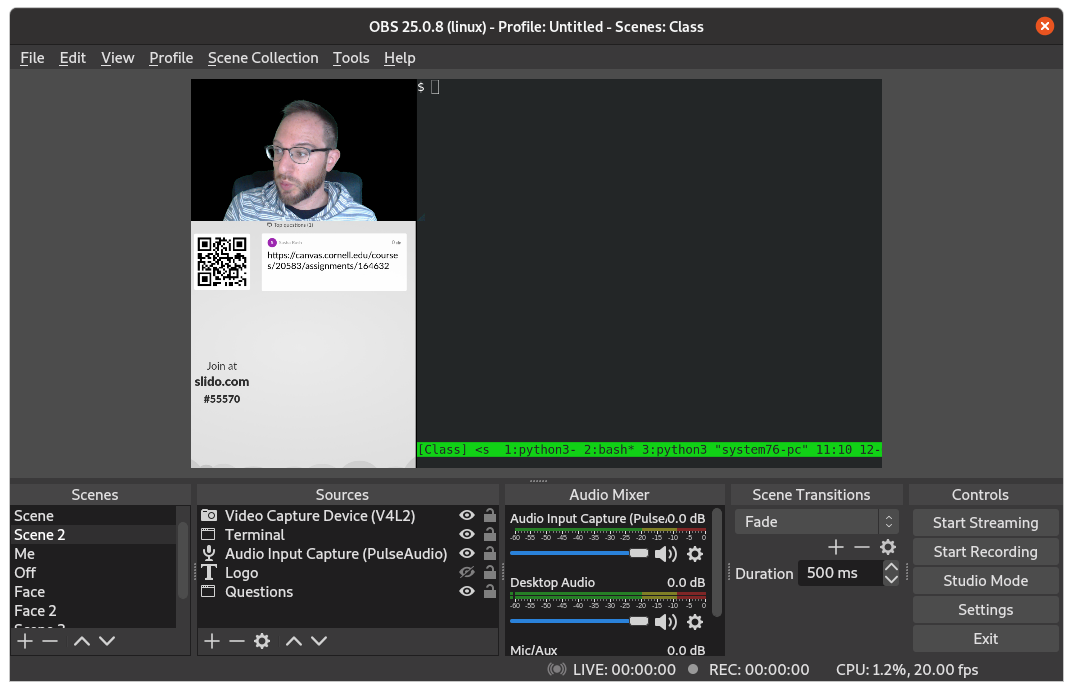Move source up in Sources list

[294, 641]
